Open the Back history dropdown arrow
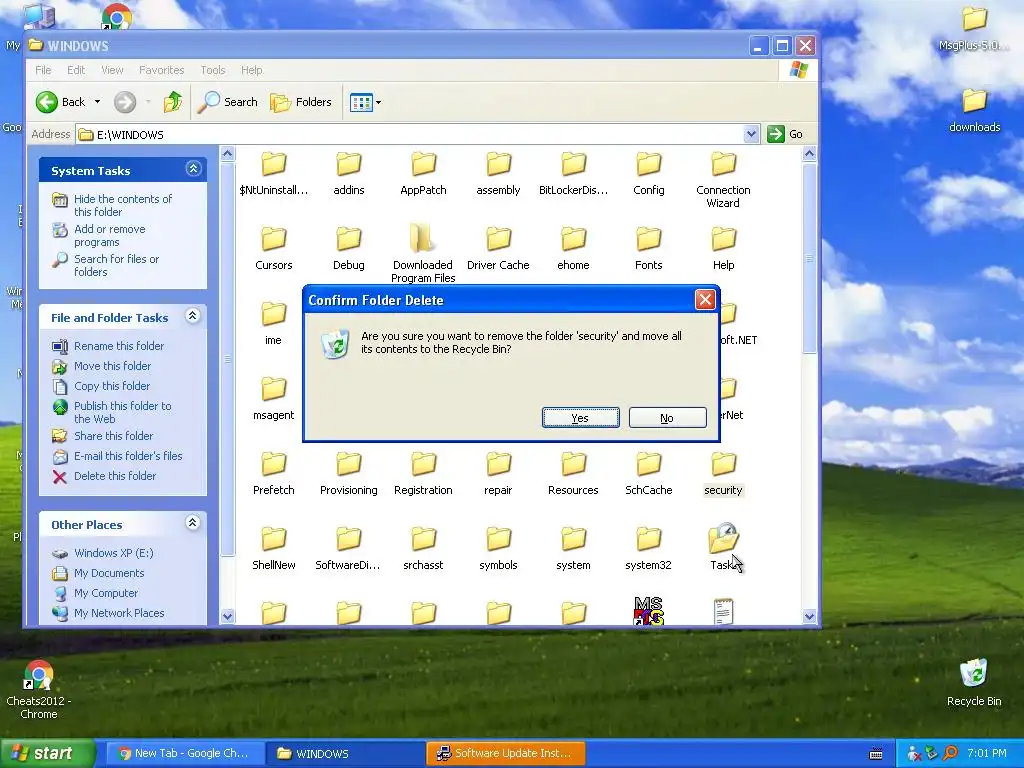Image resolution: width=1024 pixels, height=768 pixels. [97, 102]
